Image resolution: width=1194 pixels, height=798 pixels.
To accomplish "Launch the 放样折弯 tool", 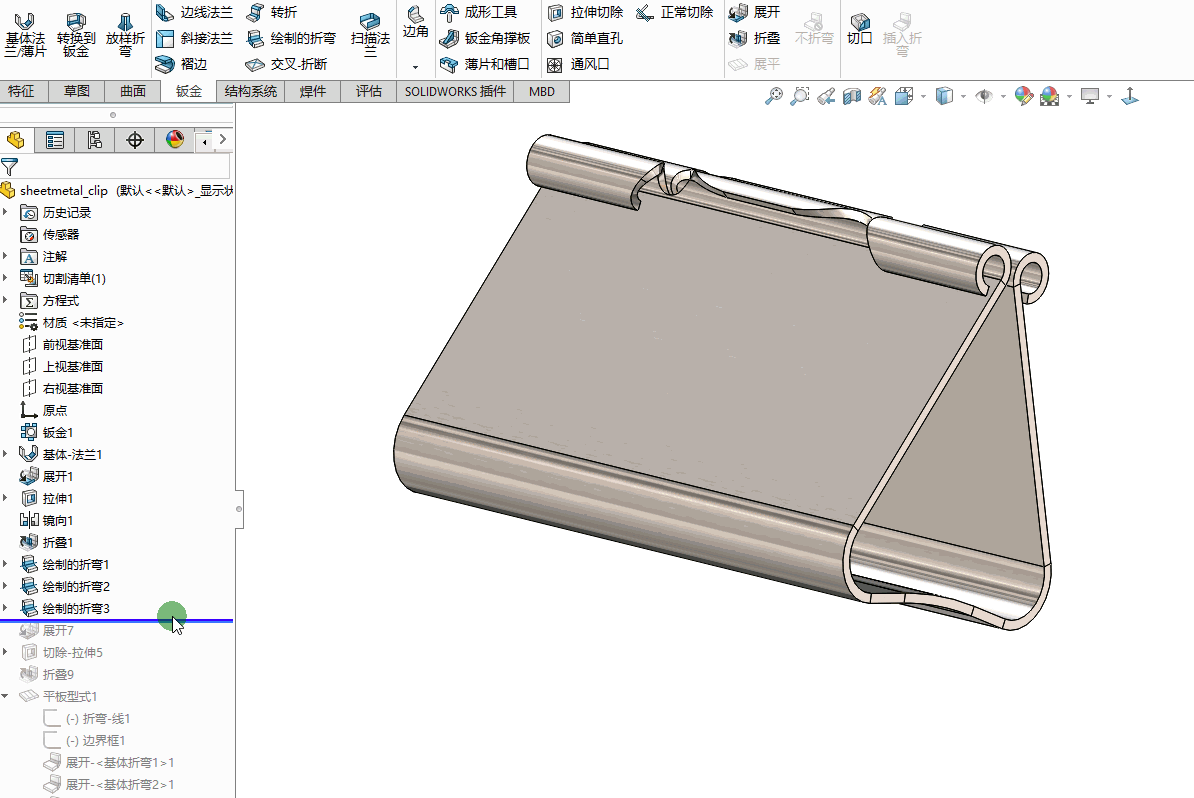I will click(125, 35).
